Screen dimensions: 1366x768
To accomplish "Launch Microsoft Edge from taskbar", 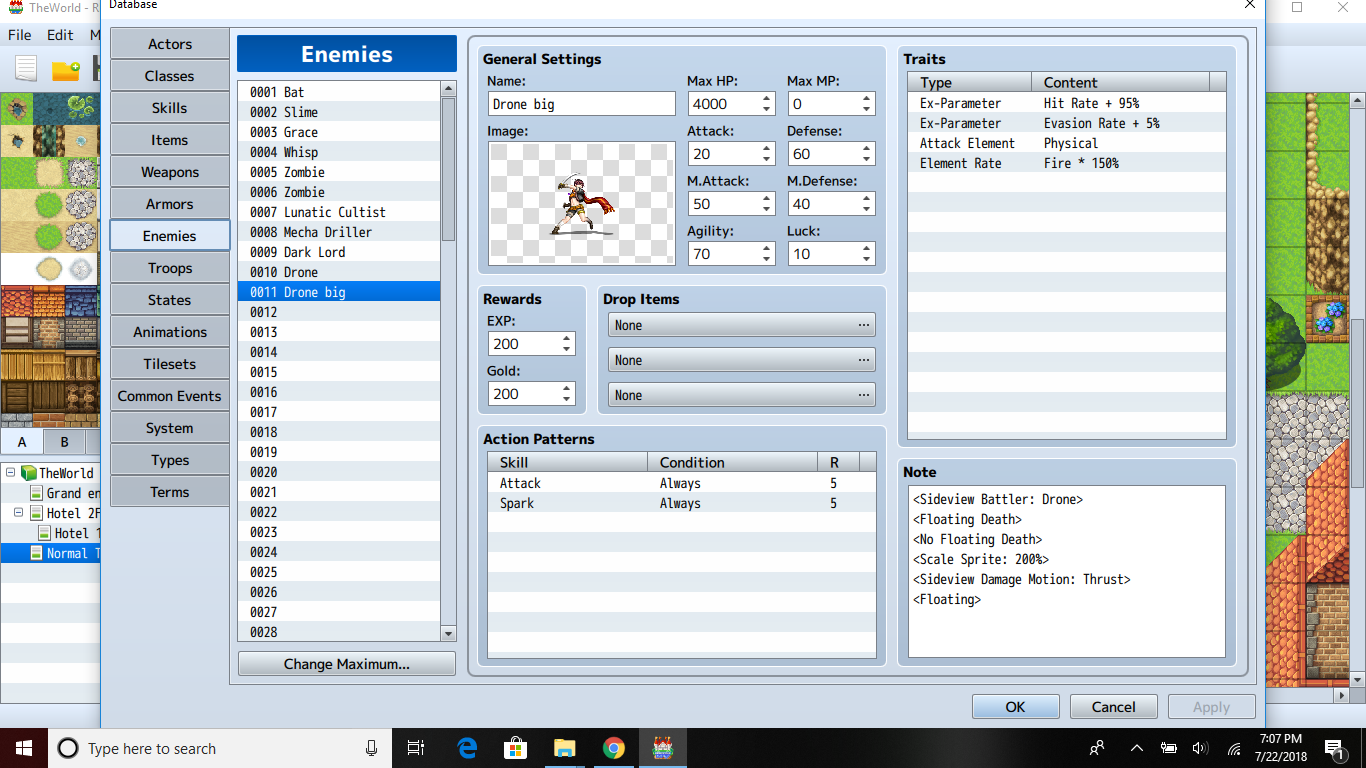I will tap(467, 748).
